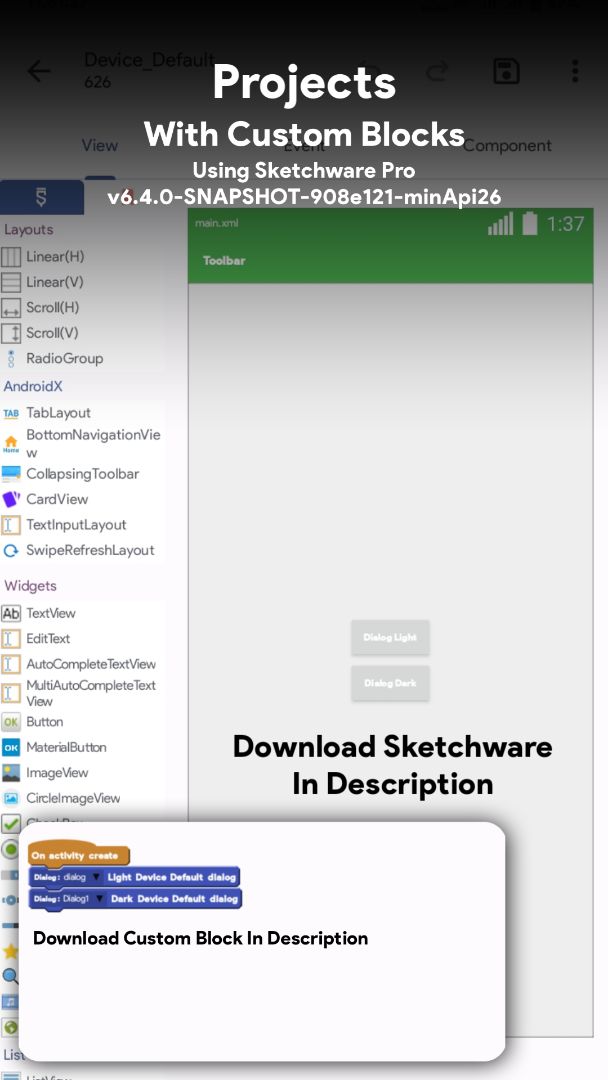
Task: Tap the Layouts section heading
Action: click(x=28, y=229)
